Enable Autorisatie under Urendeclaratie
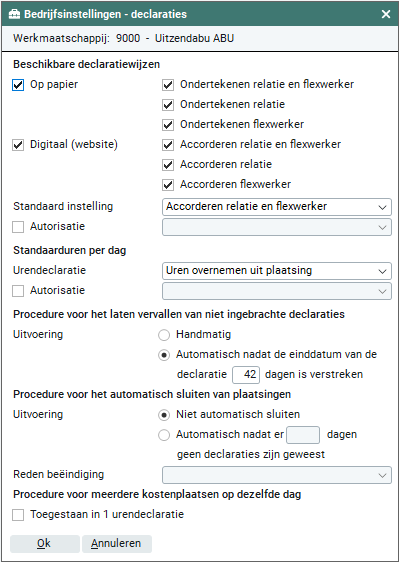This screenshot has height=562, width=399. [18, 291]
